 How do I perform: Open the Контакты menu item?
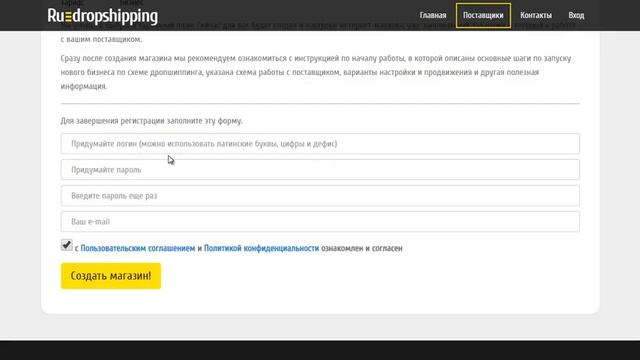click(536, 16)
